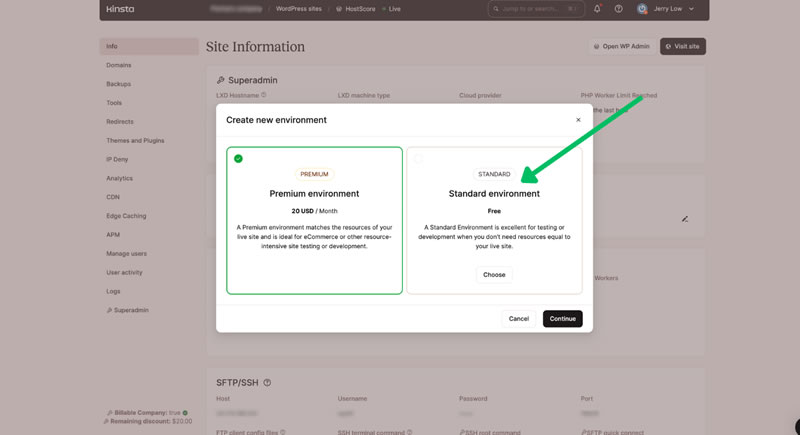Viewport: 800px width, 435px height.
Task: Click the Superadmin heading key icon
Action: coord(220,80)
